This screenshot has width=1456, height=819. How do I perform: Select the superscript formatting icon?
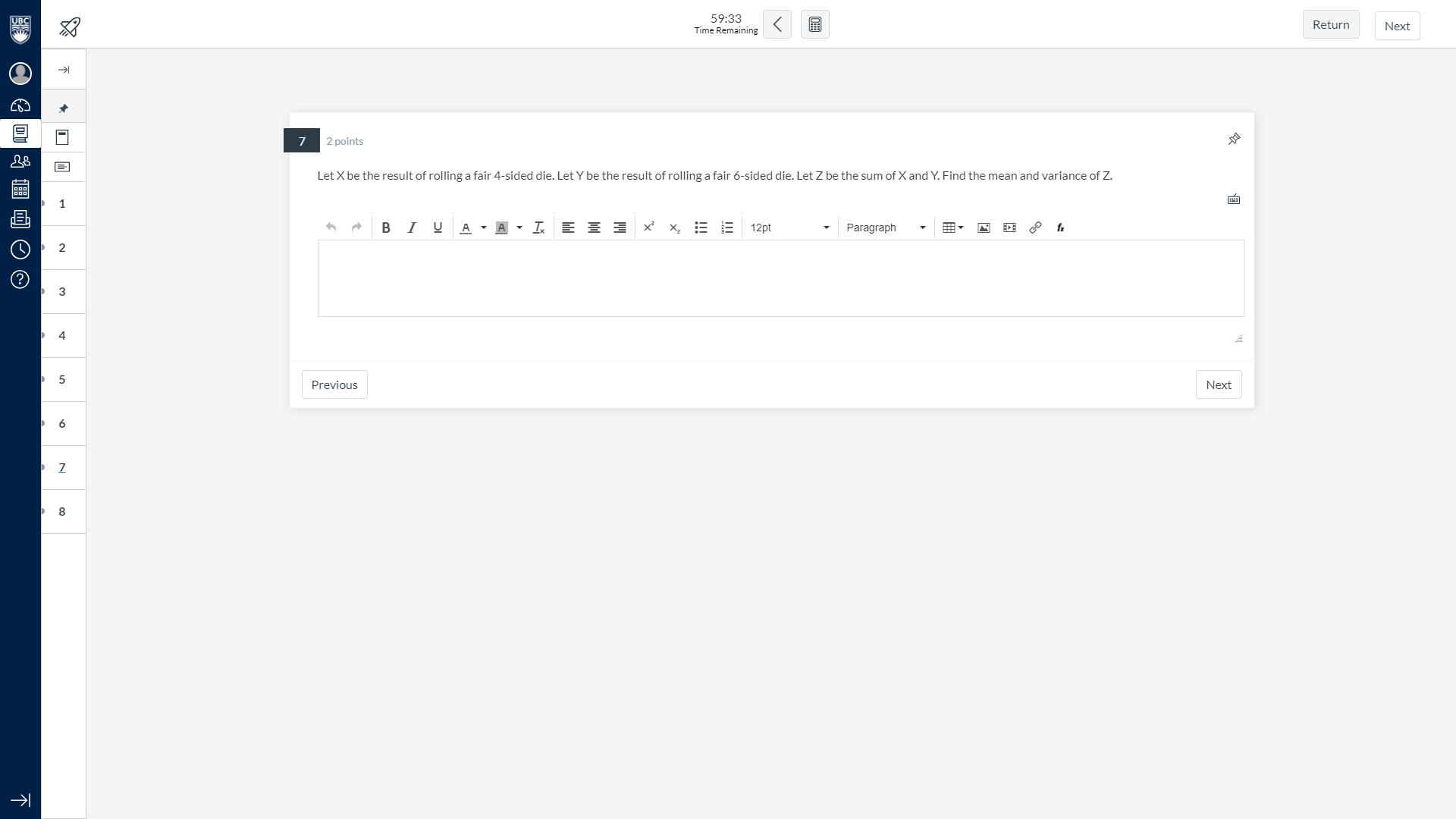pyautogui.click(x=648, y=227)
